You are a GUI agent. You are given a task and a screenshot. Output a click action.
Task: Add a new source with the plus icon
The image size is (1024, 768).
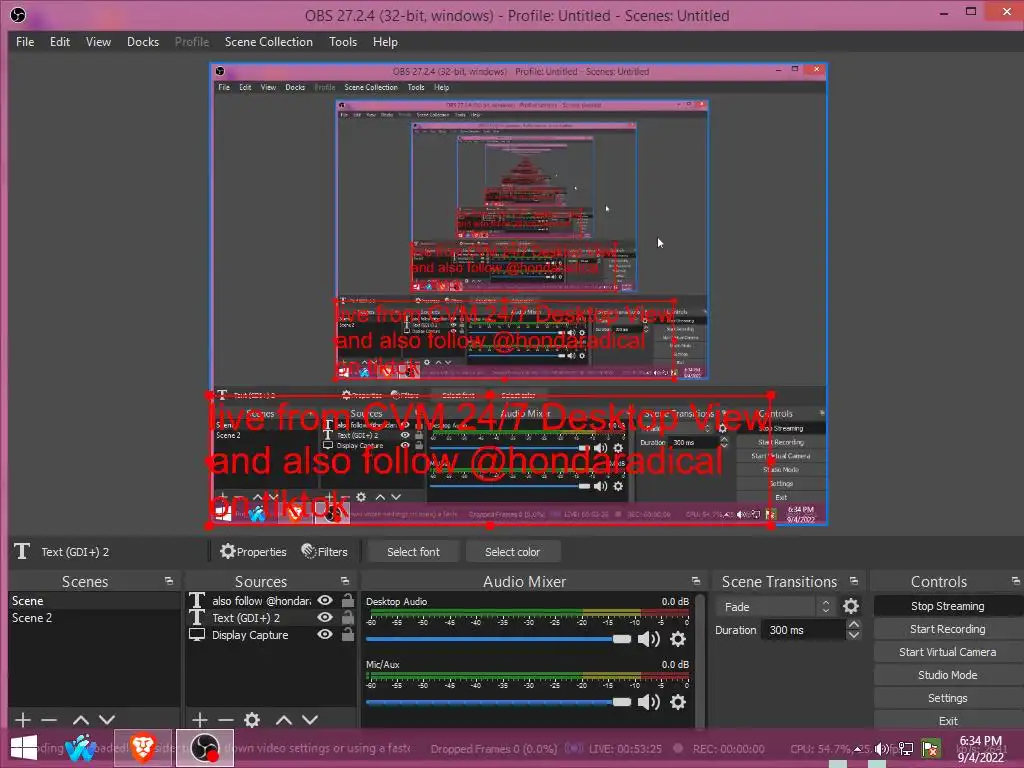[200, 720]
